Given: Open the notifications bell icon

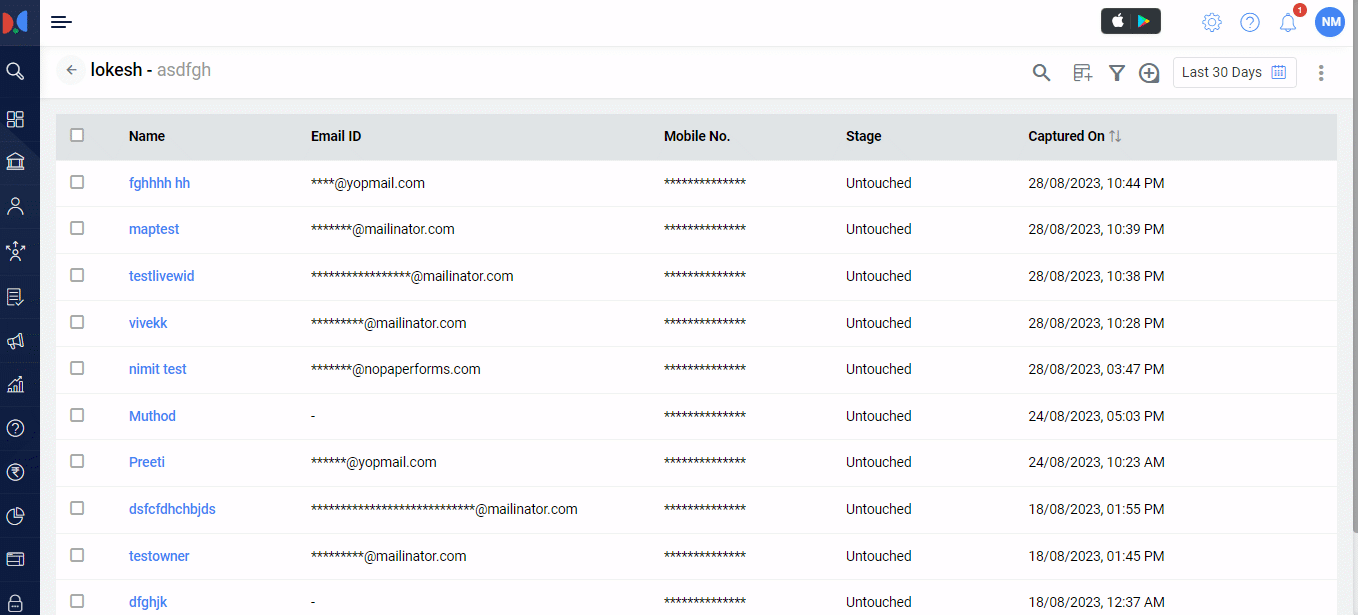Looking at the screenshot, I should pyautogui.click(x=1288, y=22).
